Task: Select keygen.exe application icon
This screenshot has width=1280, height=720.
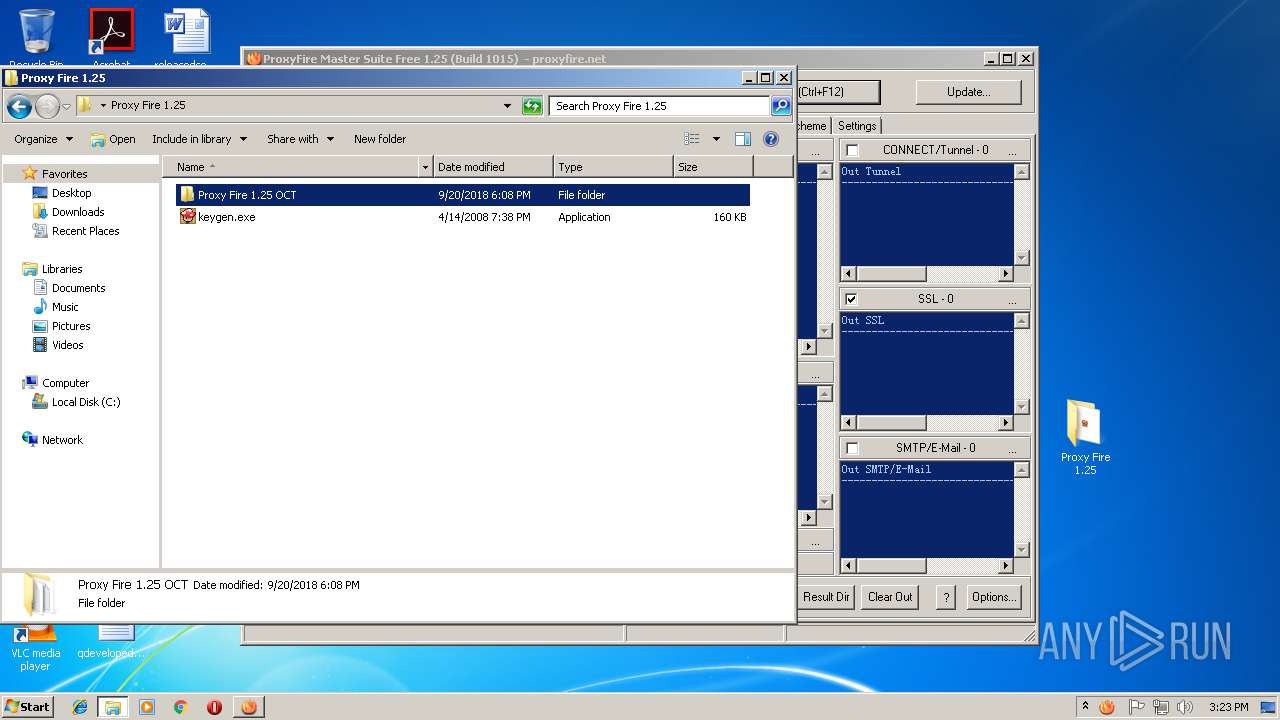Action: tap(187, 217)
